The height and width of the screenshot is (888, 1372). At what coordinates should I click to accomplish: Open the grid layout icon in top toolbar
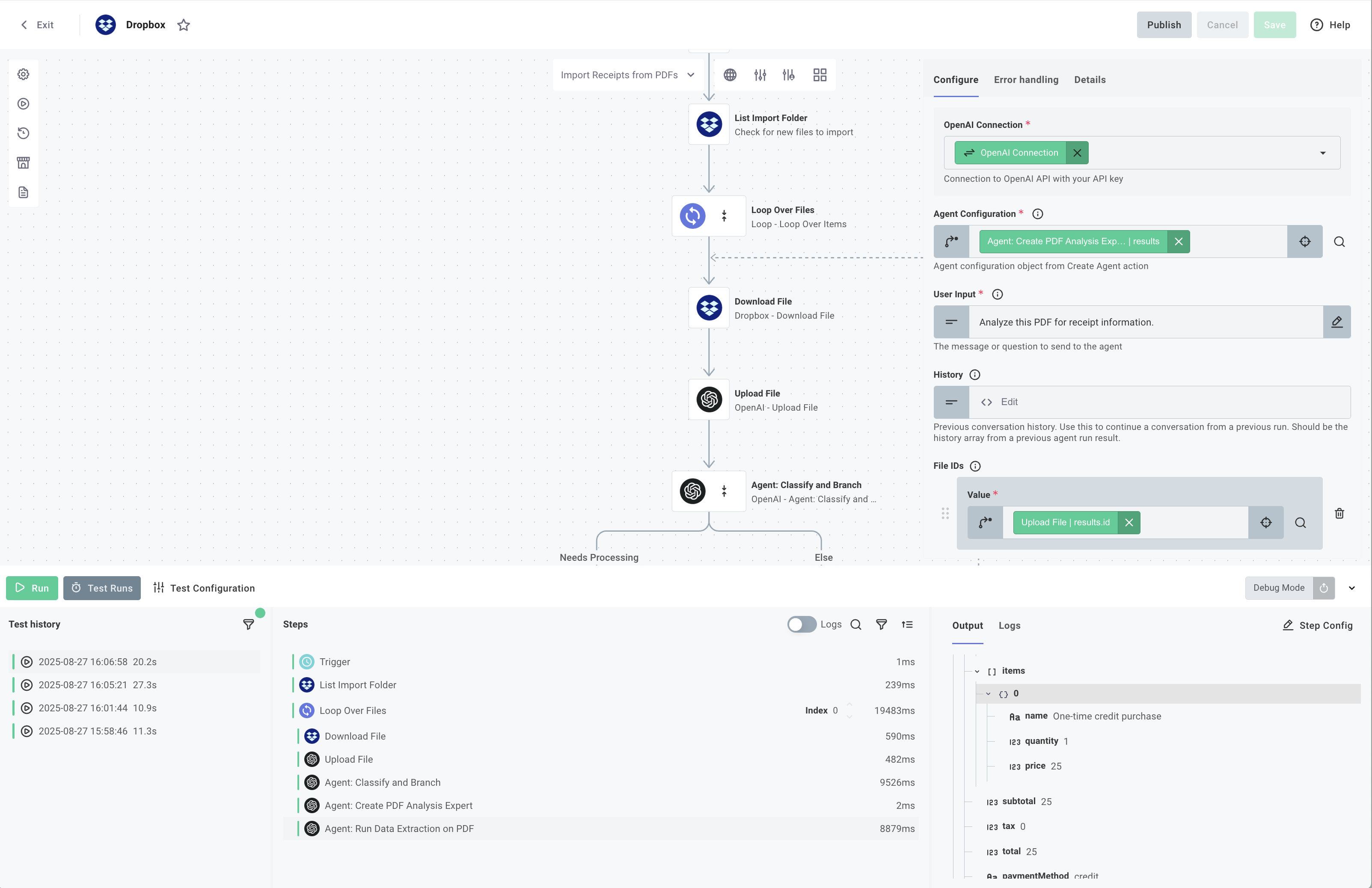point(820,74)
